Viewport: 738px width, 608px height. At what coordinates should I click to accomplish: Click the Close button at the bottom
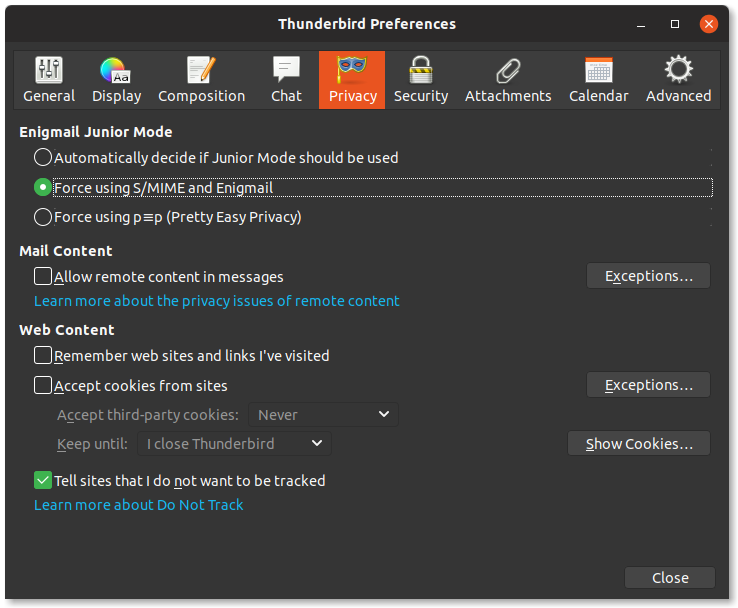(670, 577)
